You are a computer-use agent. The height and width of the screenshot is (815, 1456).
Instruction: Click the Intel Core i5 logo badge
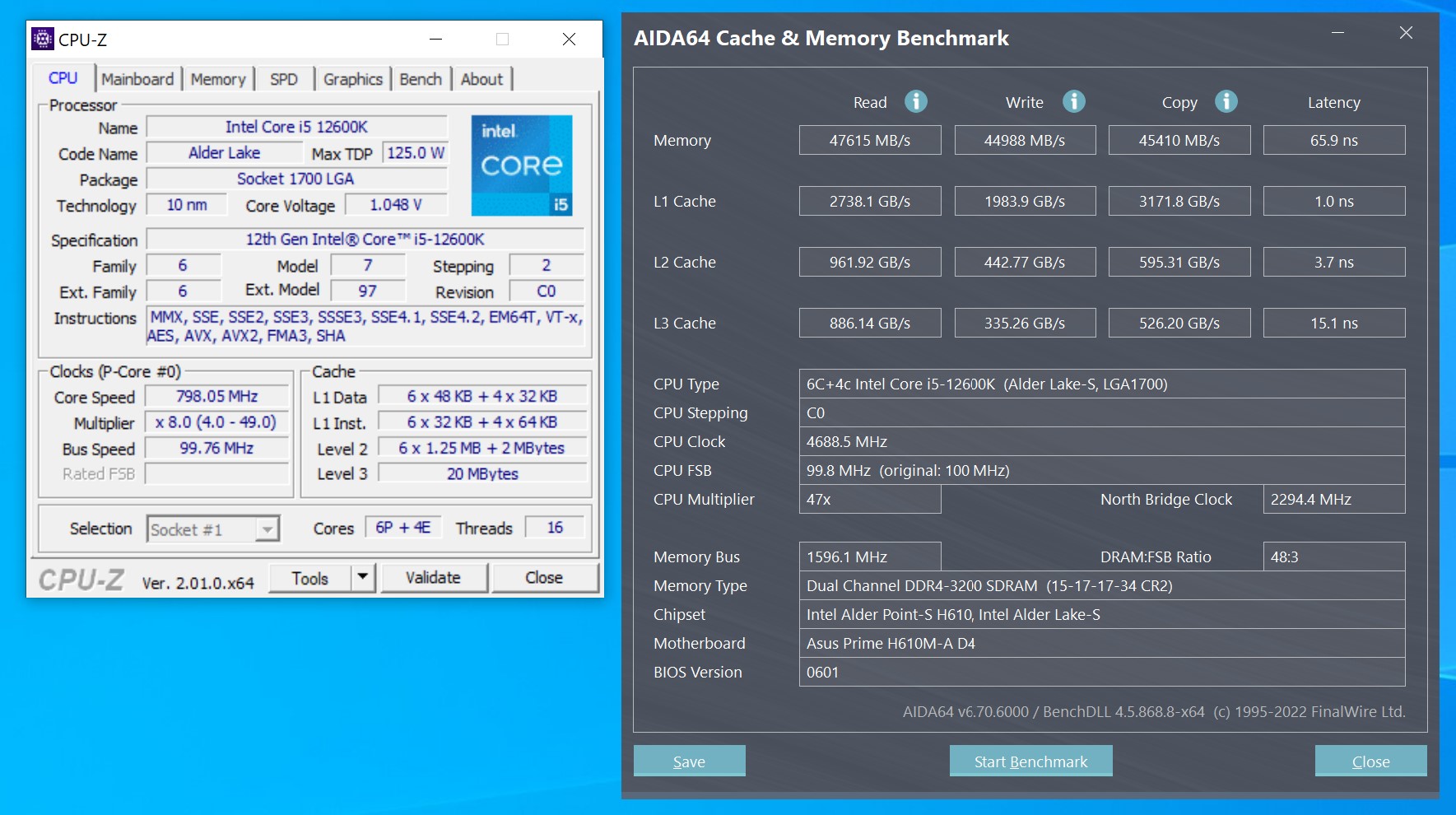tap(522, 165)
